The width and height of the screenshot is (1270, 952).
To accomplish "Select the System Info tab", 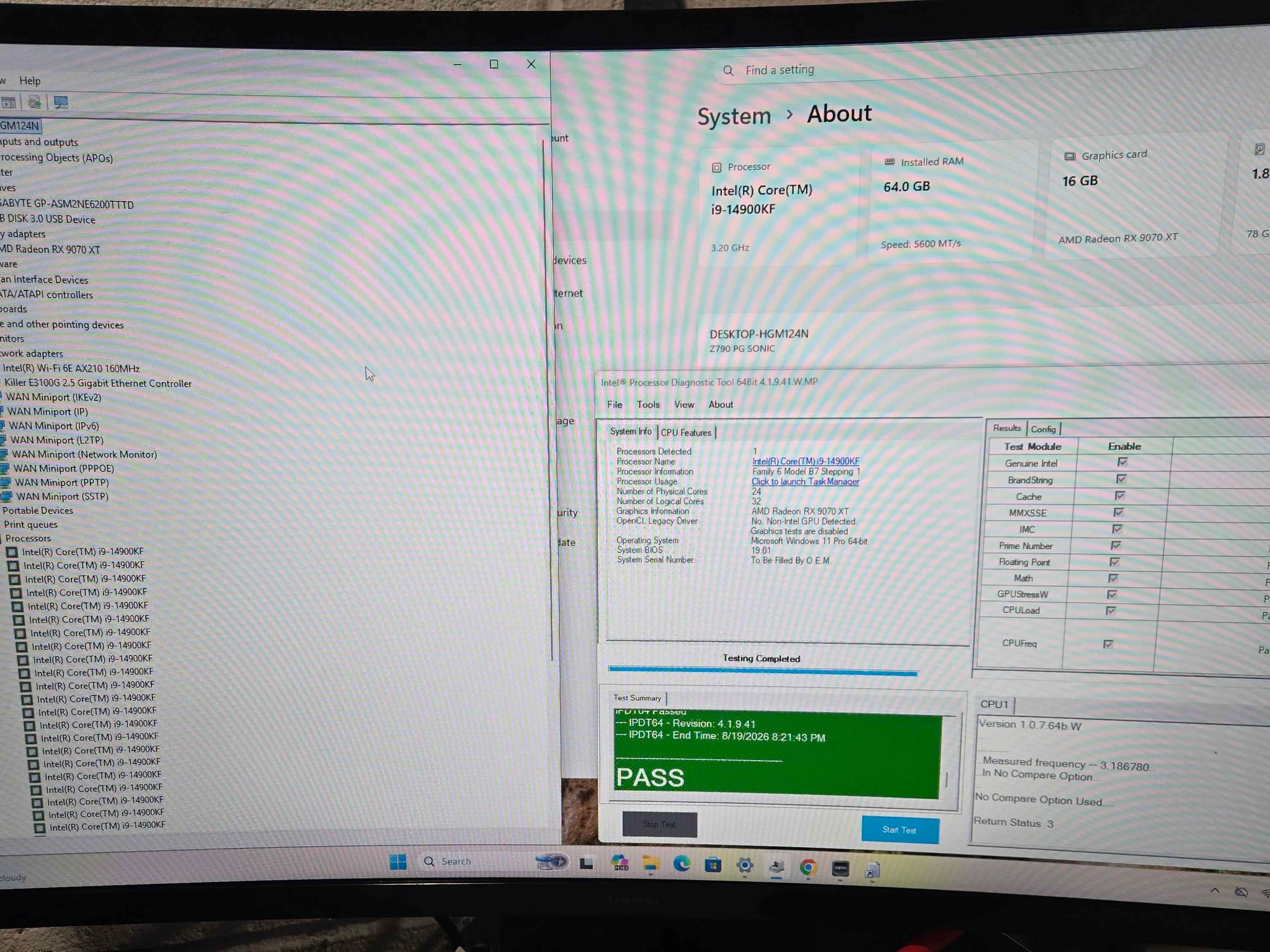I will 631,431.
